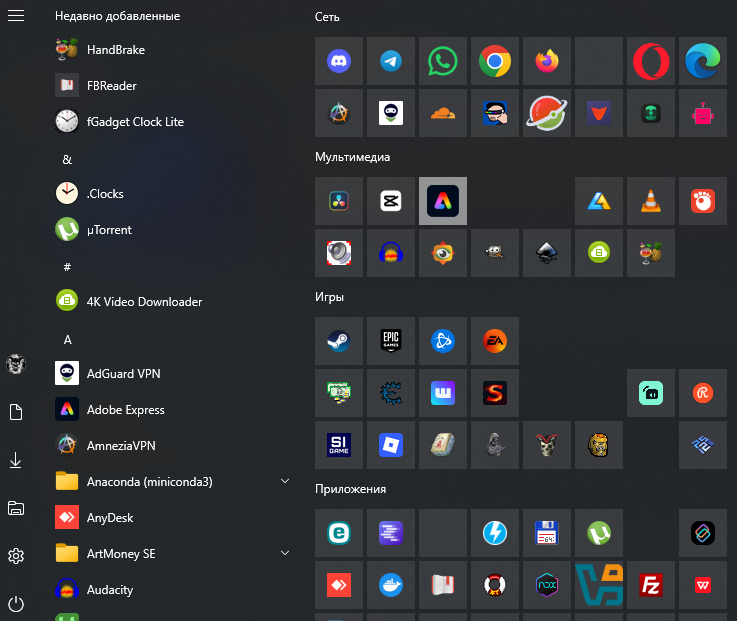Click the Приложения group title
The image size is (737, 621).
click(351, 489)
